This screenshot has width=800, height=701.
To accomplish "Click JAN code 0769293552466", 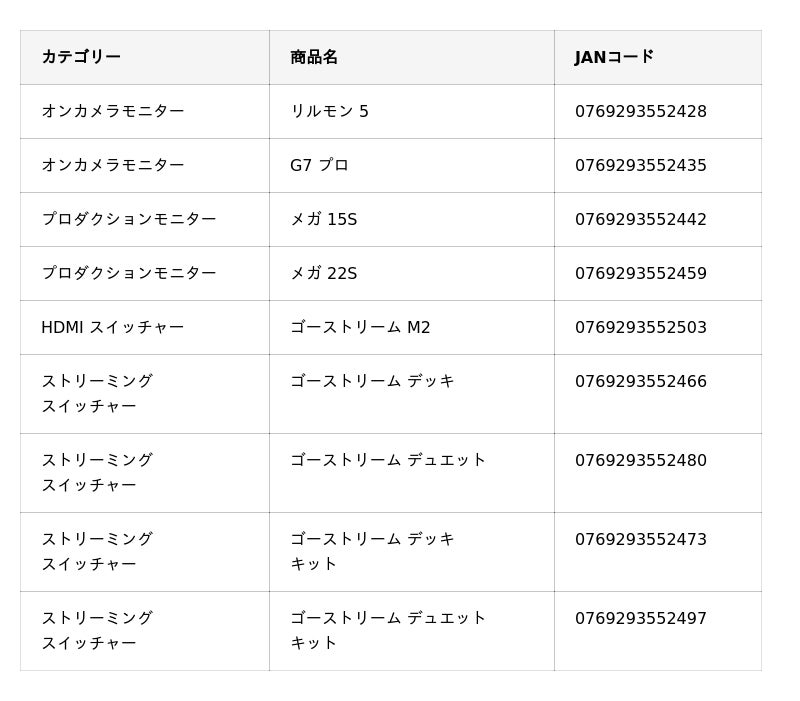I will [640, 381].
